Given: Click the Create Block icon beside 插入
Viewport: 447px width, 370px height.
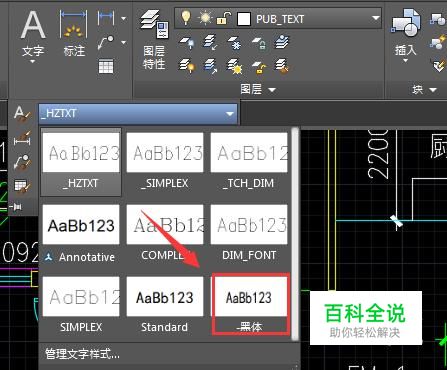Looking at the screenshot, I should click(438, 19).
